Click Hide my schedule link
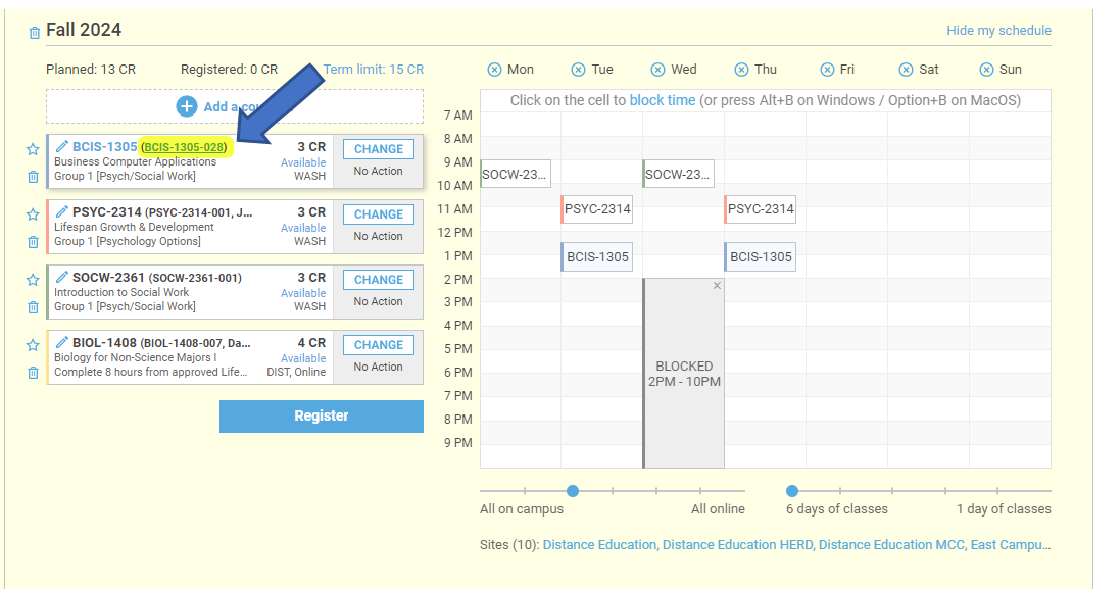Image resolution: width=1096 pixels, height=589 pixels. [999, 31]
